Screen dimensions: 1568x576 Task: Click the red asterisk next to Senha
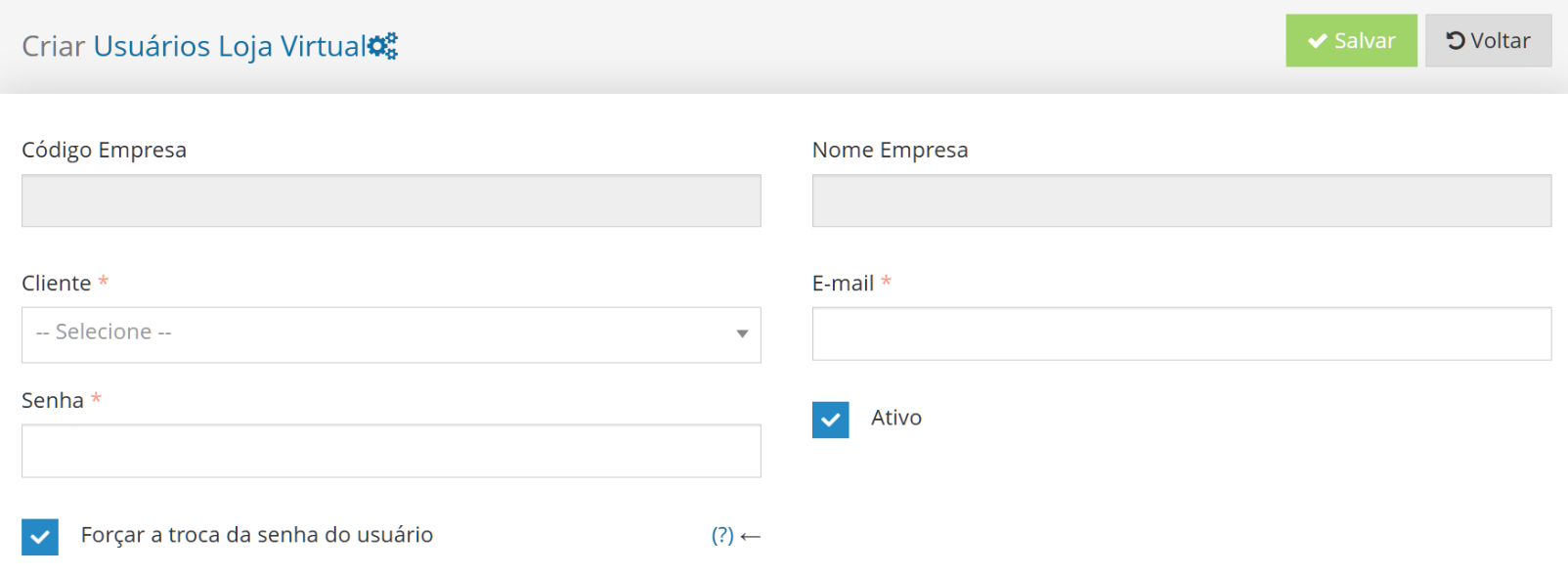tap(96, 399)
